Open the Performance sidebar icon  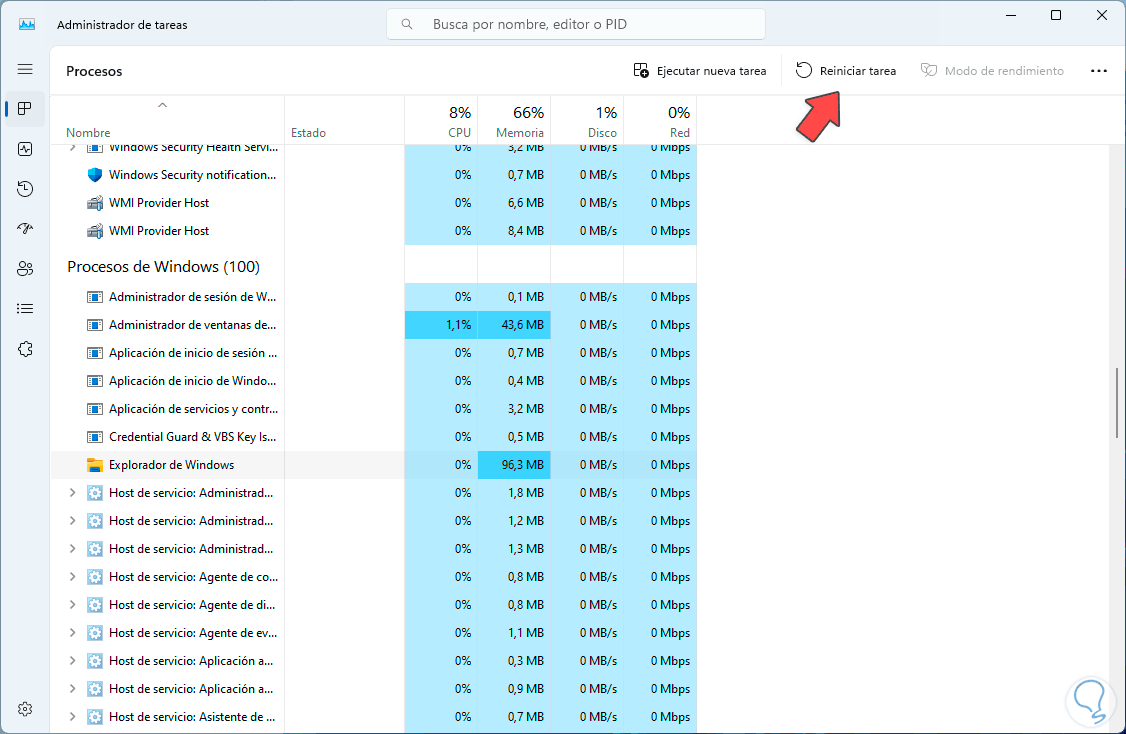(25, 149)
